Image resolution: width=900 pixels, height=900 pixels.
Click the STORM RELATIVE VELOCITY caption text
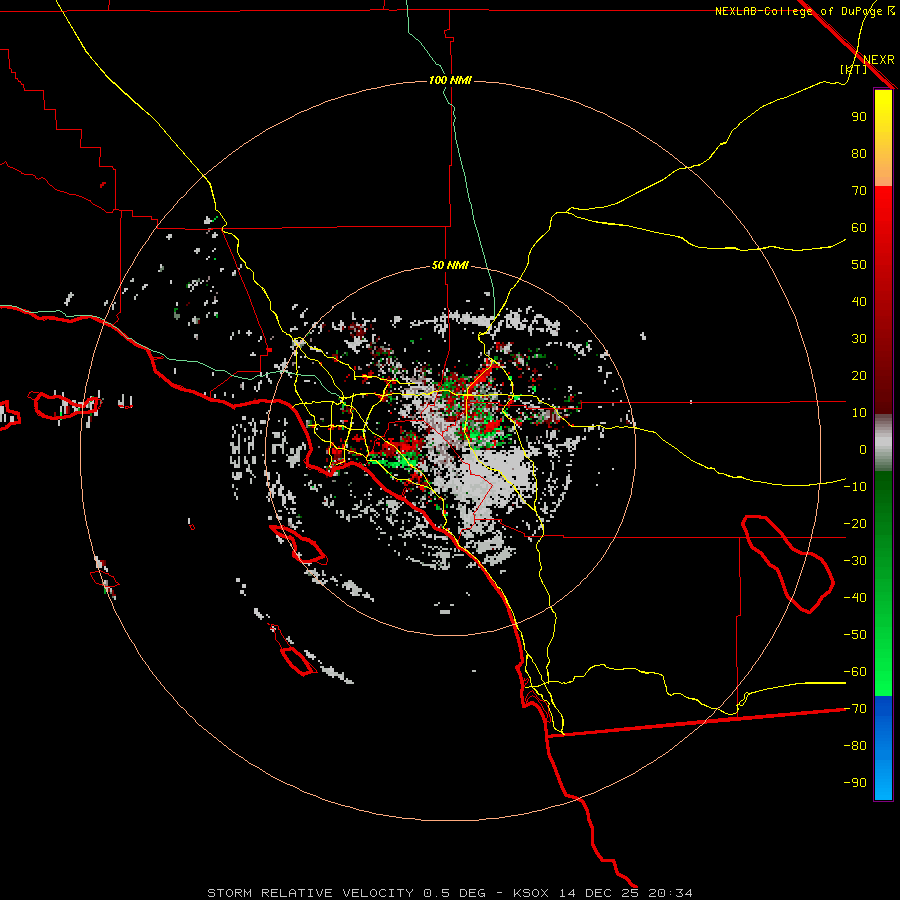(x=310, y=893)
